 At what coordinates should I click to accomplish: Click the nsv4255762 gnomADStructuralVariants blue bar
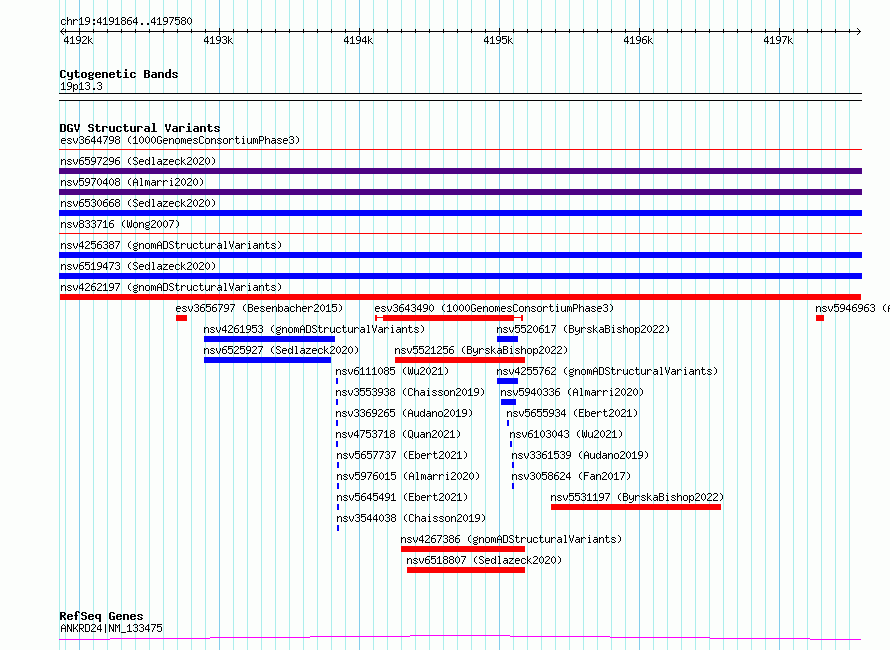point(507,381)
